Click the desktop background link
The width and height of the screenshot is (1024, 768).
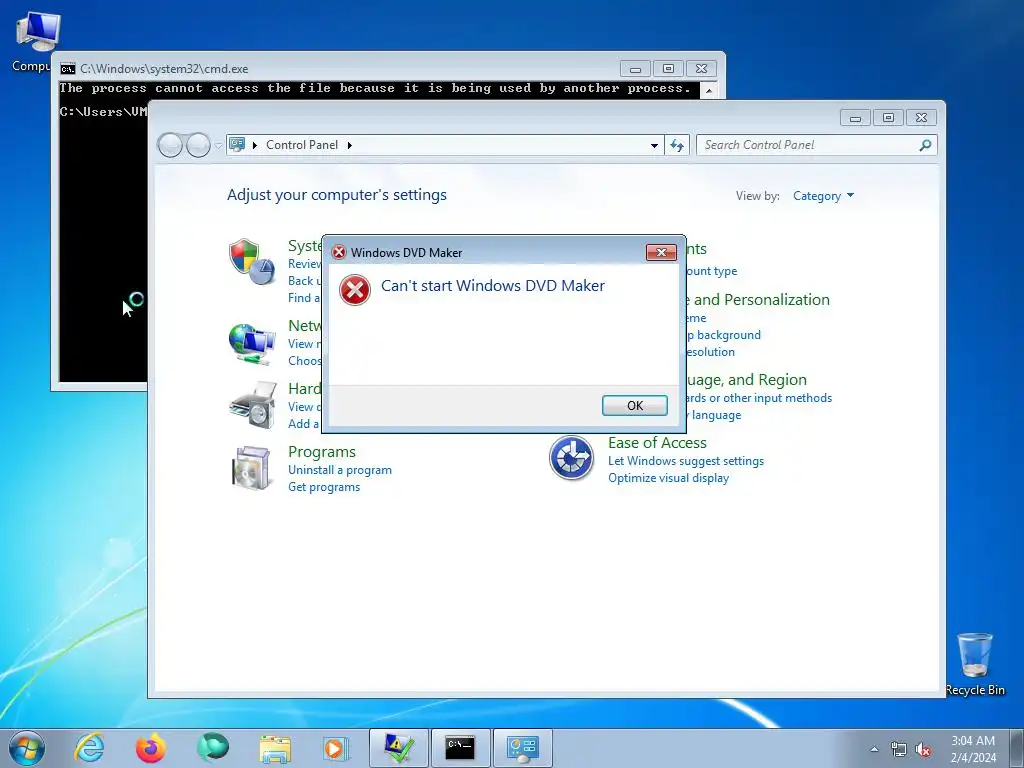click(x=724, y=335)
